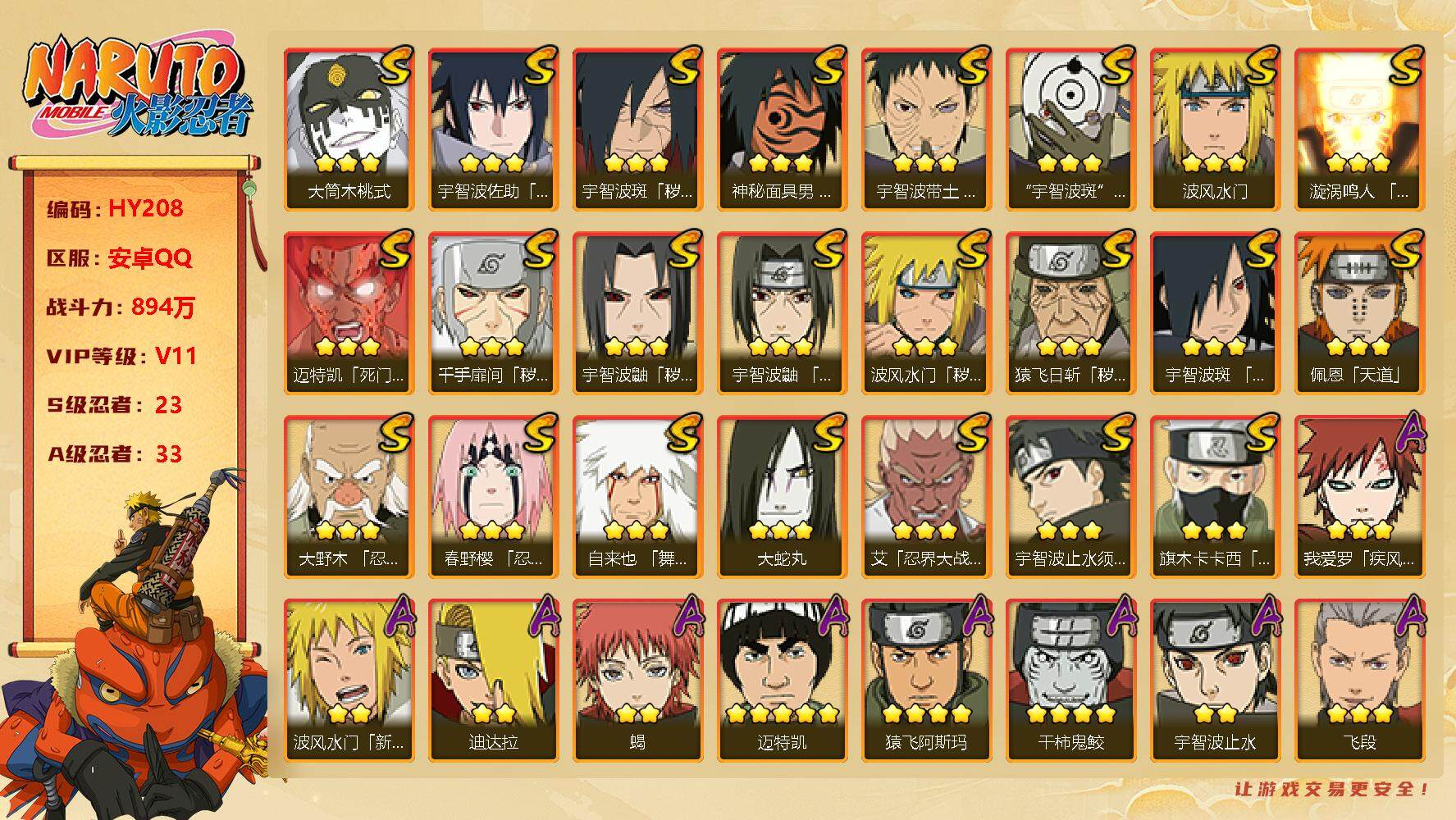This screenshot has height=820, width=1456.
Task: Click the star rating on 迈特凯 card
Action: coord(782,713)
